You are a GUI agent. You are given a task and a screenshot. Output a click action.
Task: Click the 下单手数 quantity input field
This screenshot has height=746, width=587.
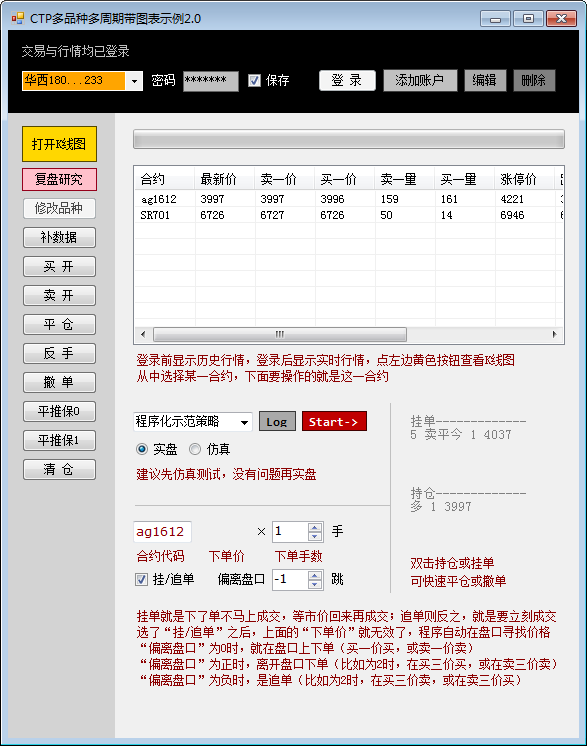(290, 532)
